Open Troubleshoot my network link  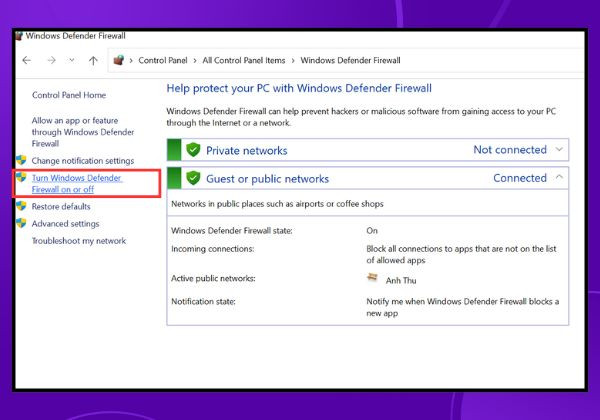pyautogui.click(x=79, y=241)
